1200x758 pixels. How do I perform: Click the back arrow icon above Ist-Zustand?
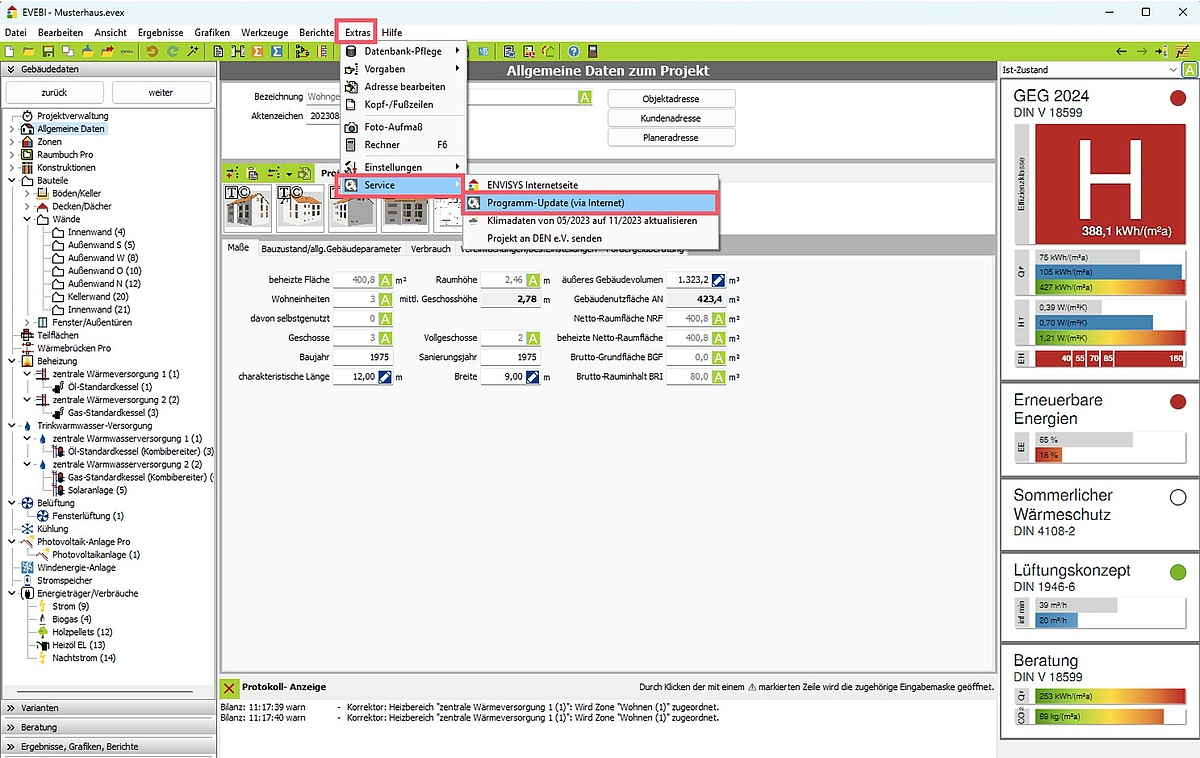point(1122,51)
